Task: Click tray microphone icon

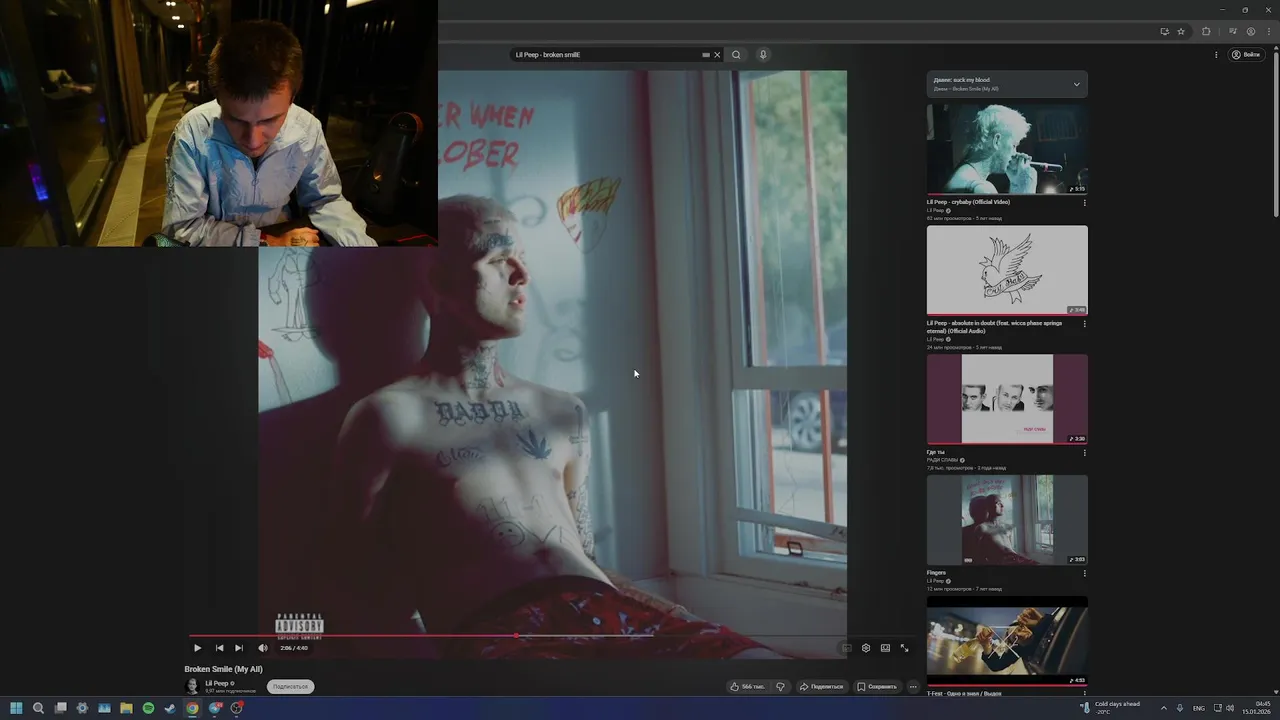Action: pyautogui.click(x=1180, y=708)
